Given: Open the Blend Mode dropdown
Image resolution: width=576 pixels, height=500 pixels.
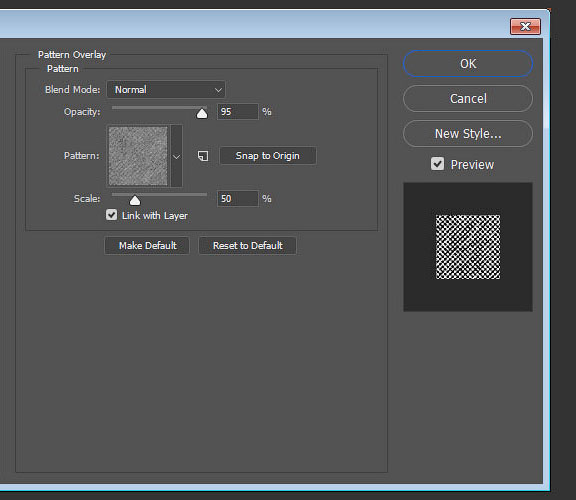Looking at the screenshot, I should coord(166,90).
